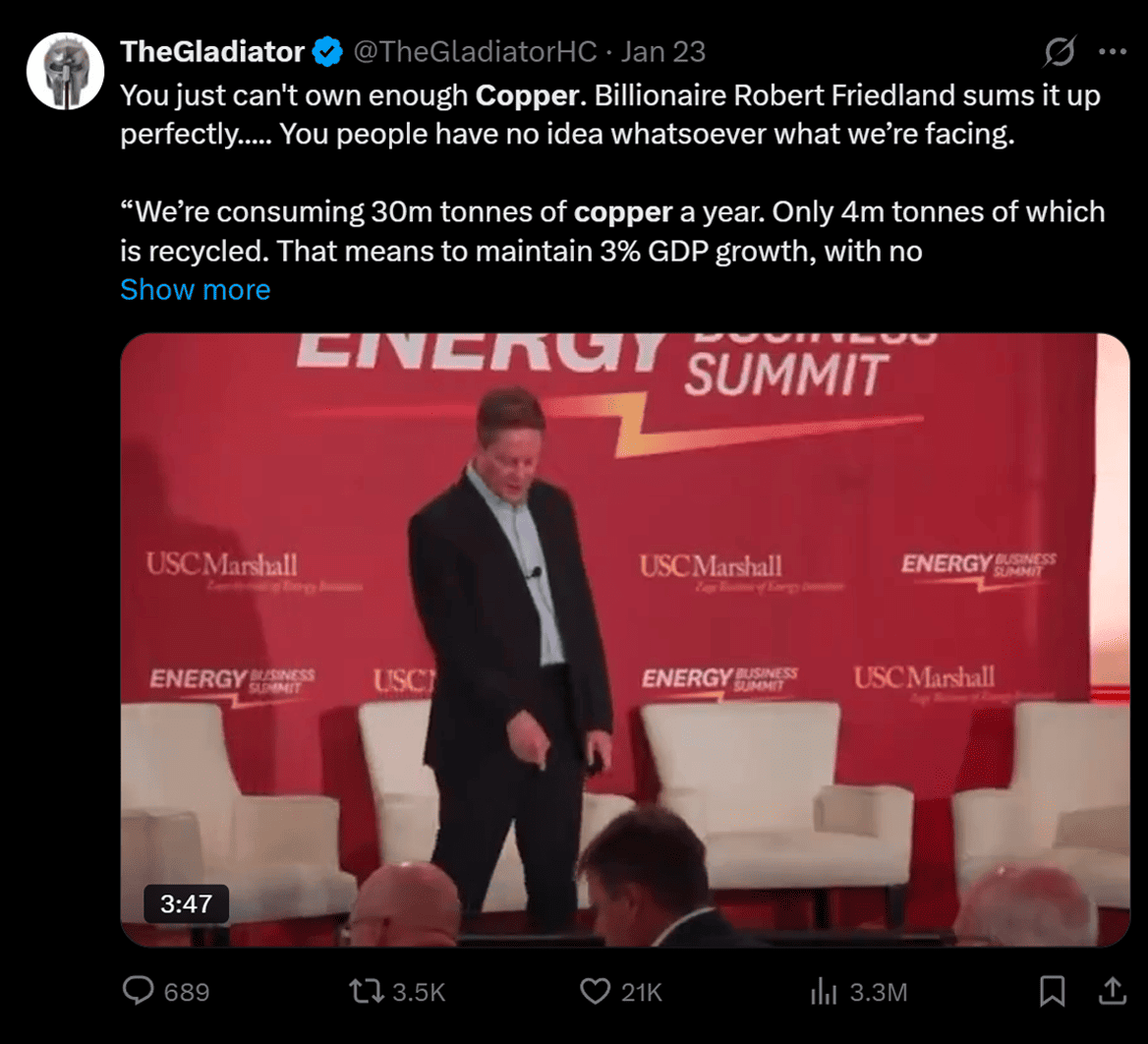Click the reply speech-bubble icon
The image size is (1148, 1044).
click(139, 991)
